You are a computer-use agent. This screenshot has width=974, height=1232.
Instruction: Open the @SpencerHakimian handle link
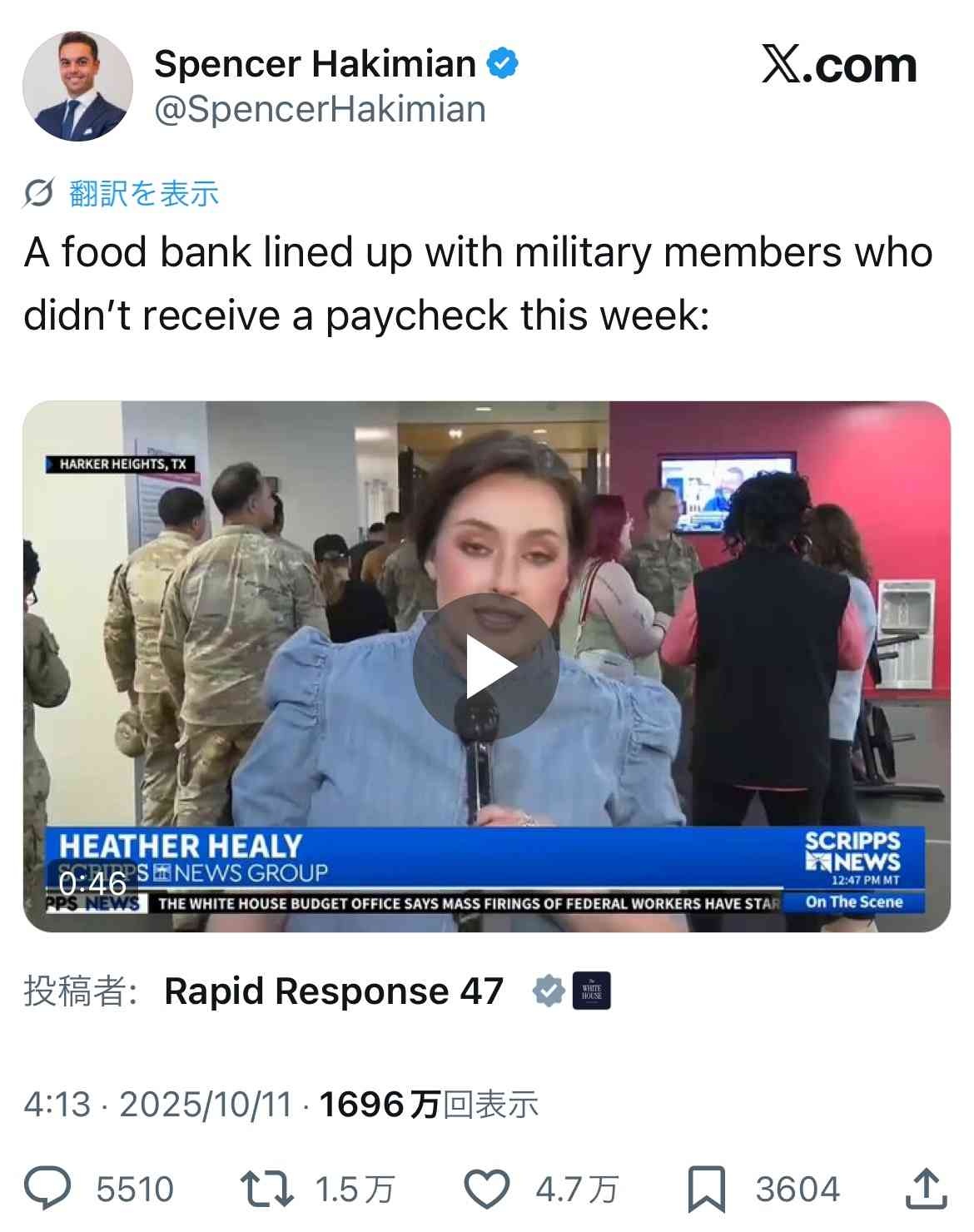pos(320,110)
